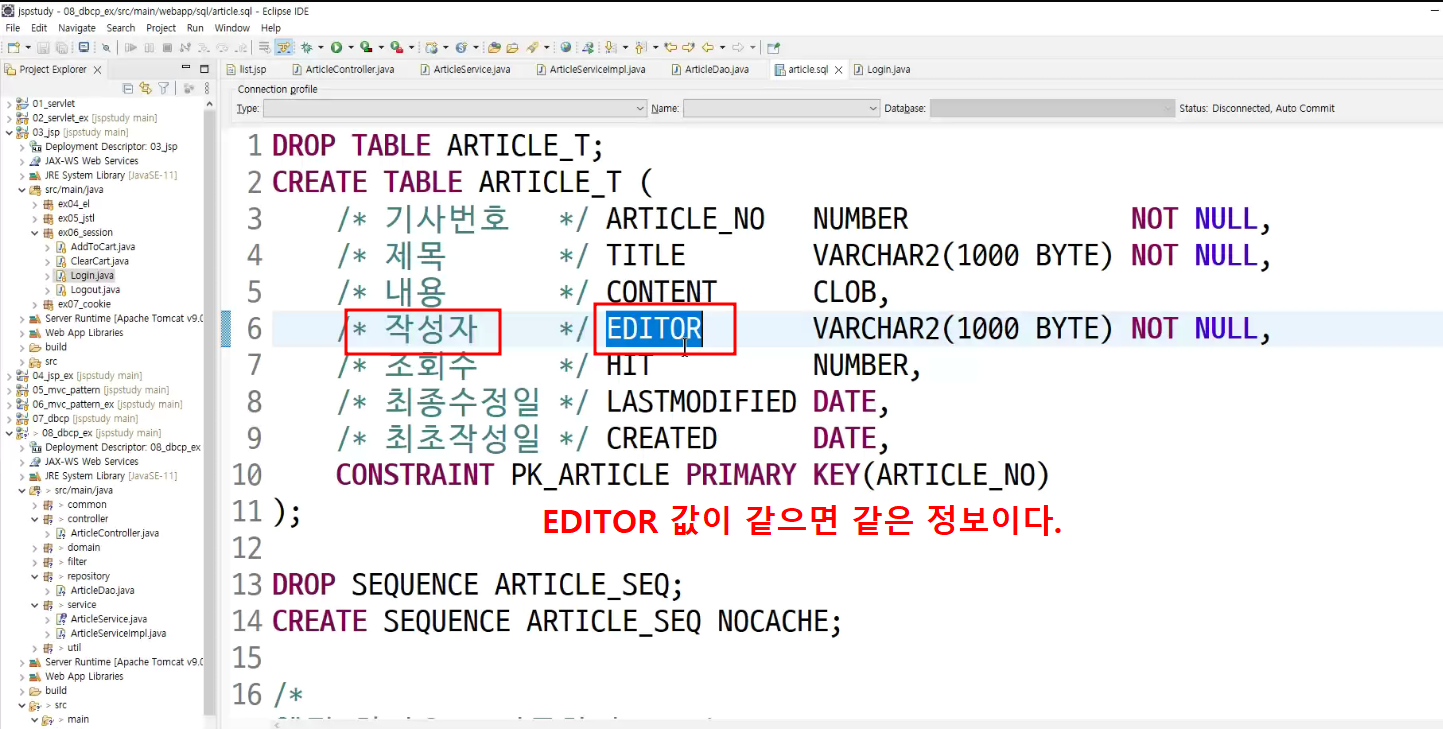Click the New file wizard icon
Screen dimensions: 1443x729
click(12, 47)
